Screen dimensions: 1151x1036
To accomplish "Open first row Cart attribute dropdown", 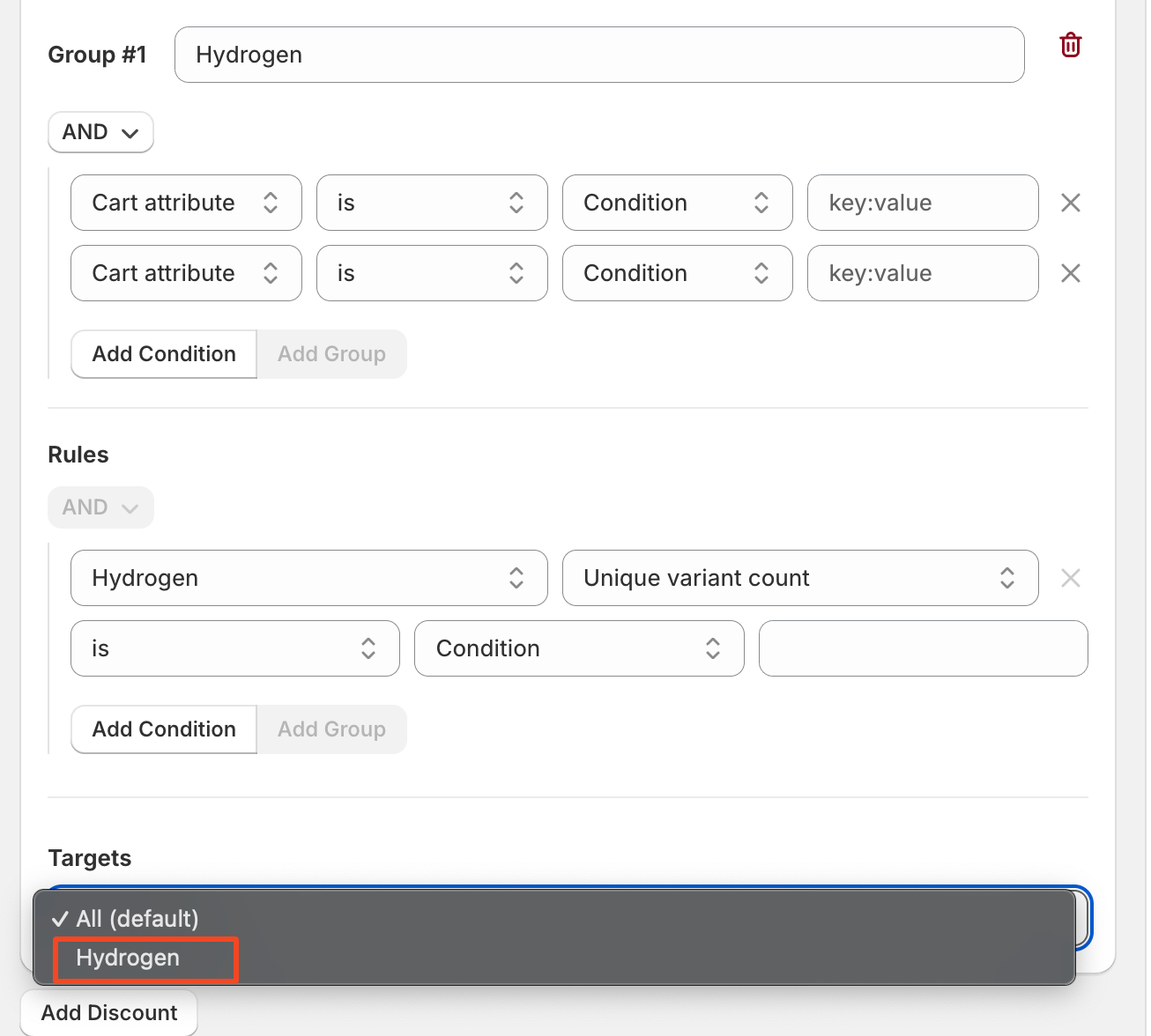I will pyautogui.click(x=186, y=203).
